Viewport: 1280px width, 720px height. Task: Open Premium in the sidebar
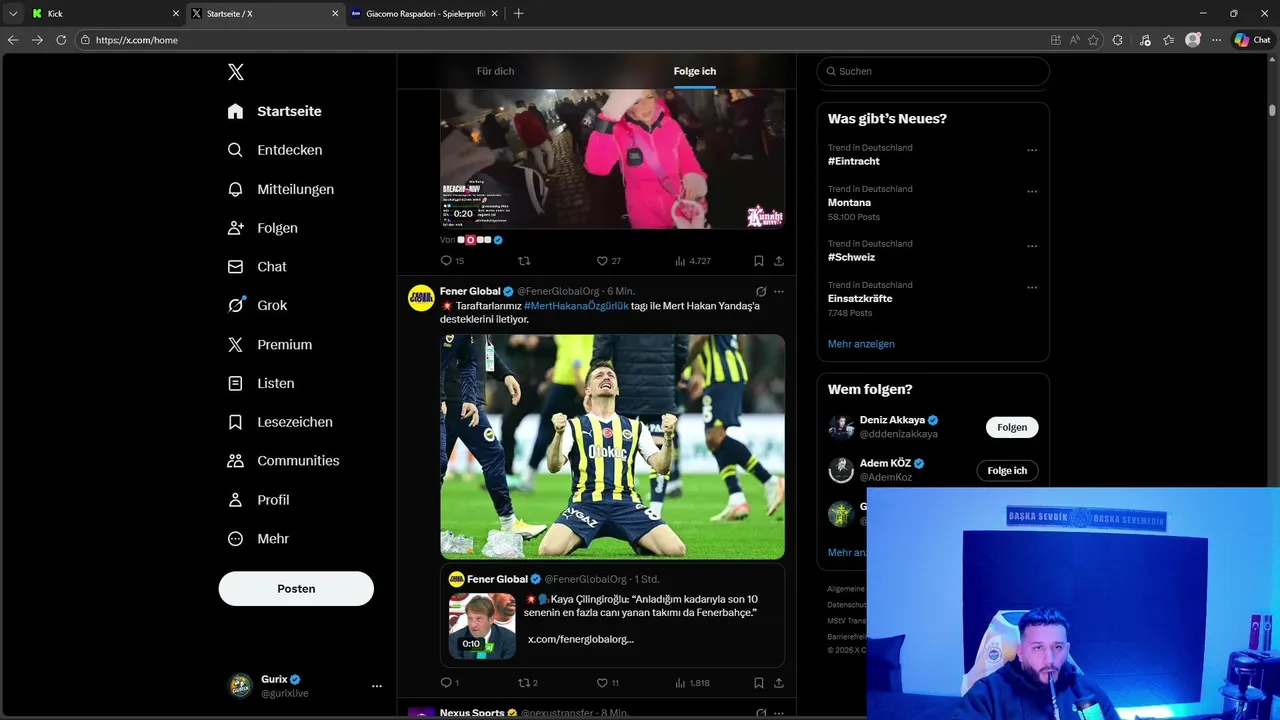coord(270,344)
